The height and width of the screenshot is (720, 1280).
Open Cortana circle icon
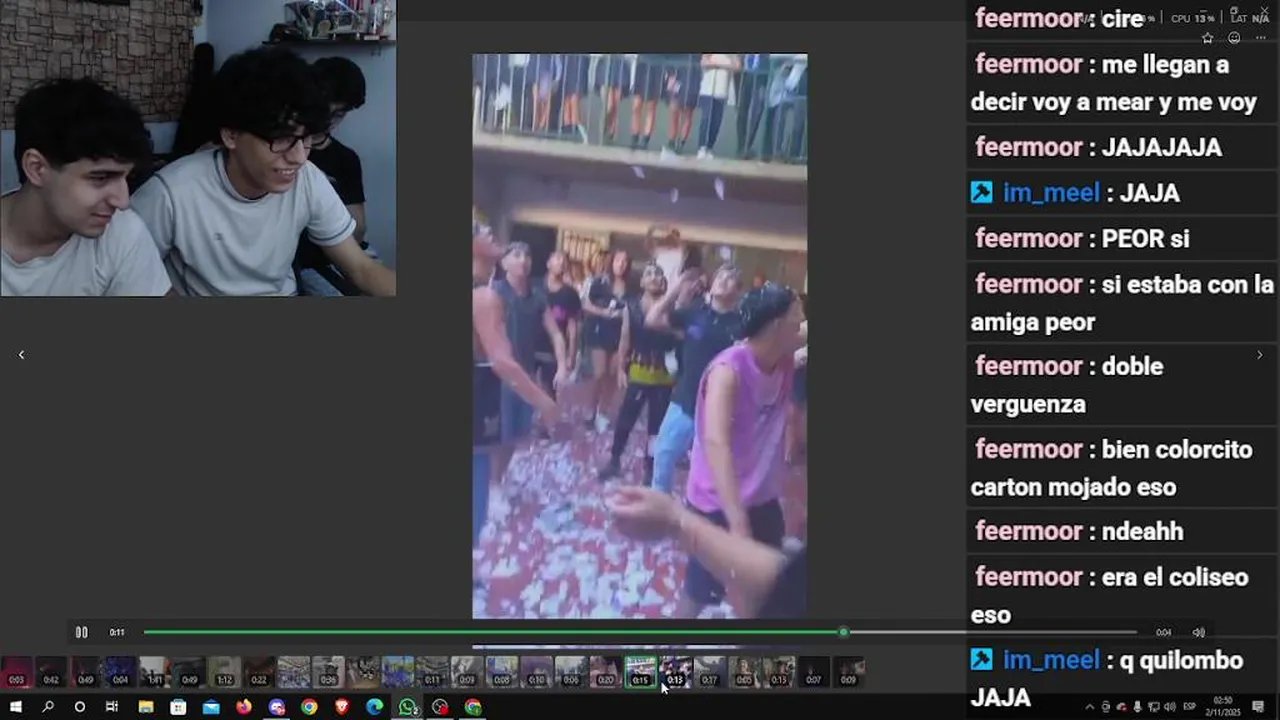click(x=80, y=707)
